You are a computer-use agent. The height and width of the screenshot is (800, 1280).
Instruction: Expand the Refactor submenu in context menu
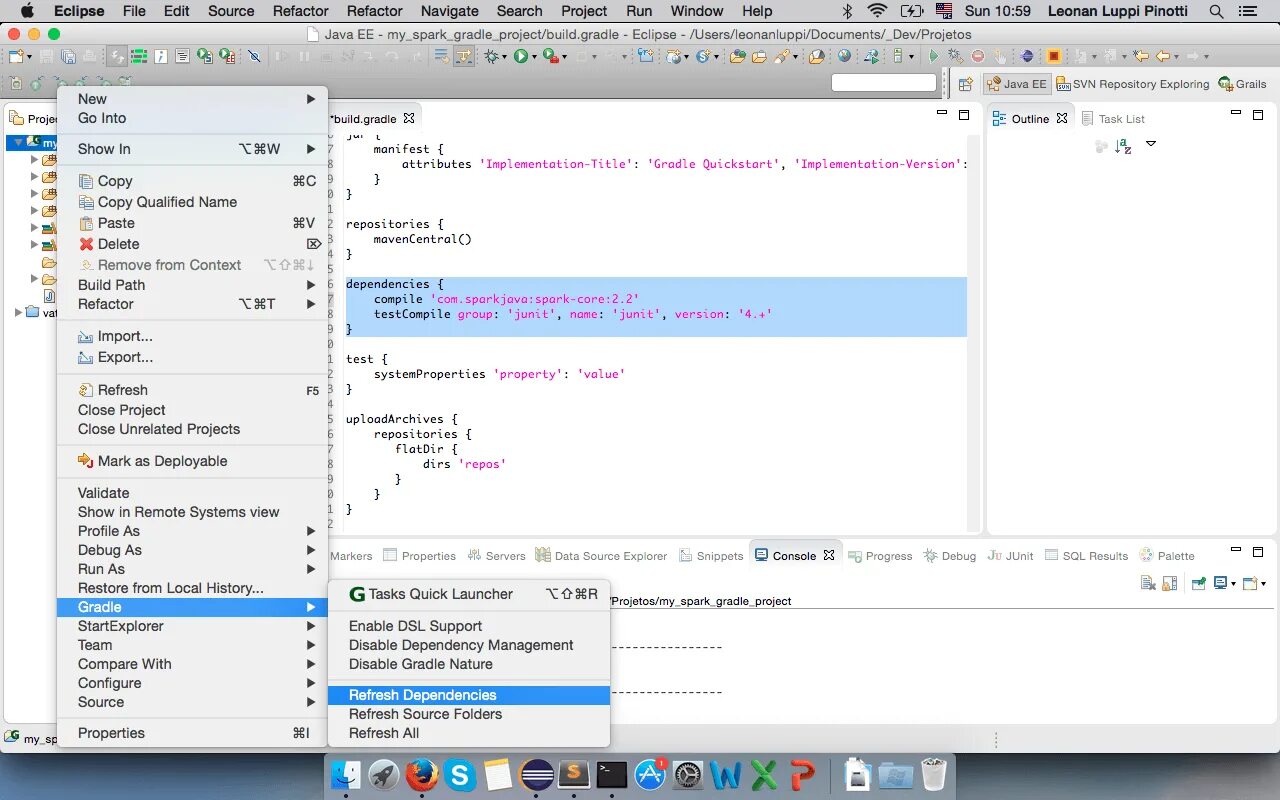pos(192,304)
